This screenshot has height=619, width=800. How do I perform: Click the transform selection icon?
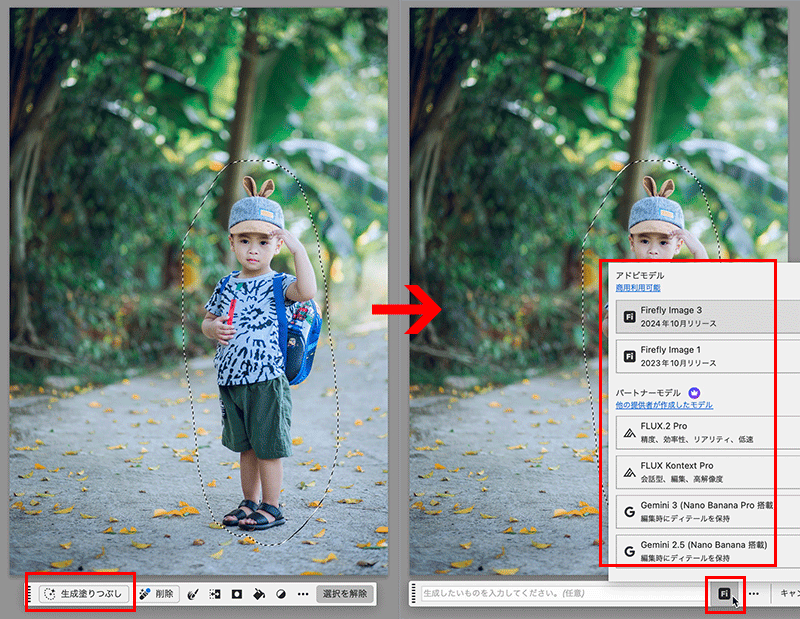[x=215, y=593]
